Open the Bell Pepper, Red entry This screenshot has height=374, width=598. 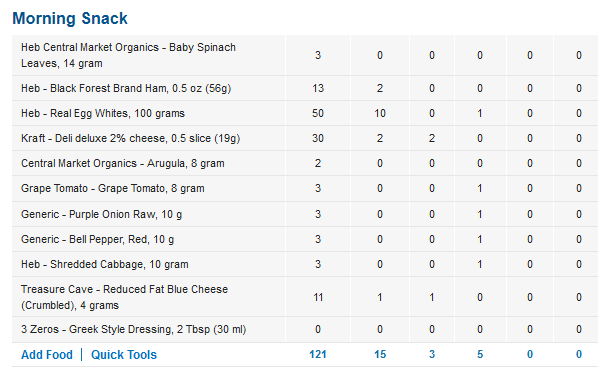pyautogui.click(x=97, y=239)
